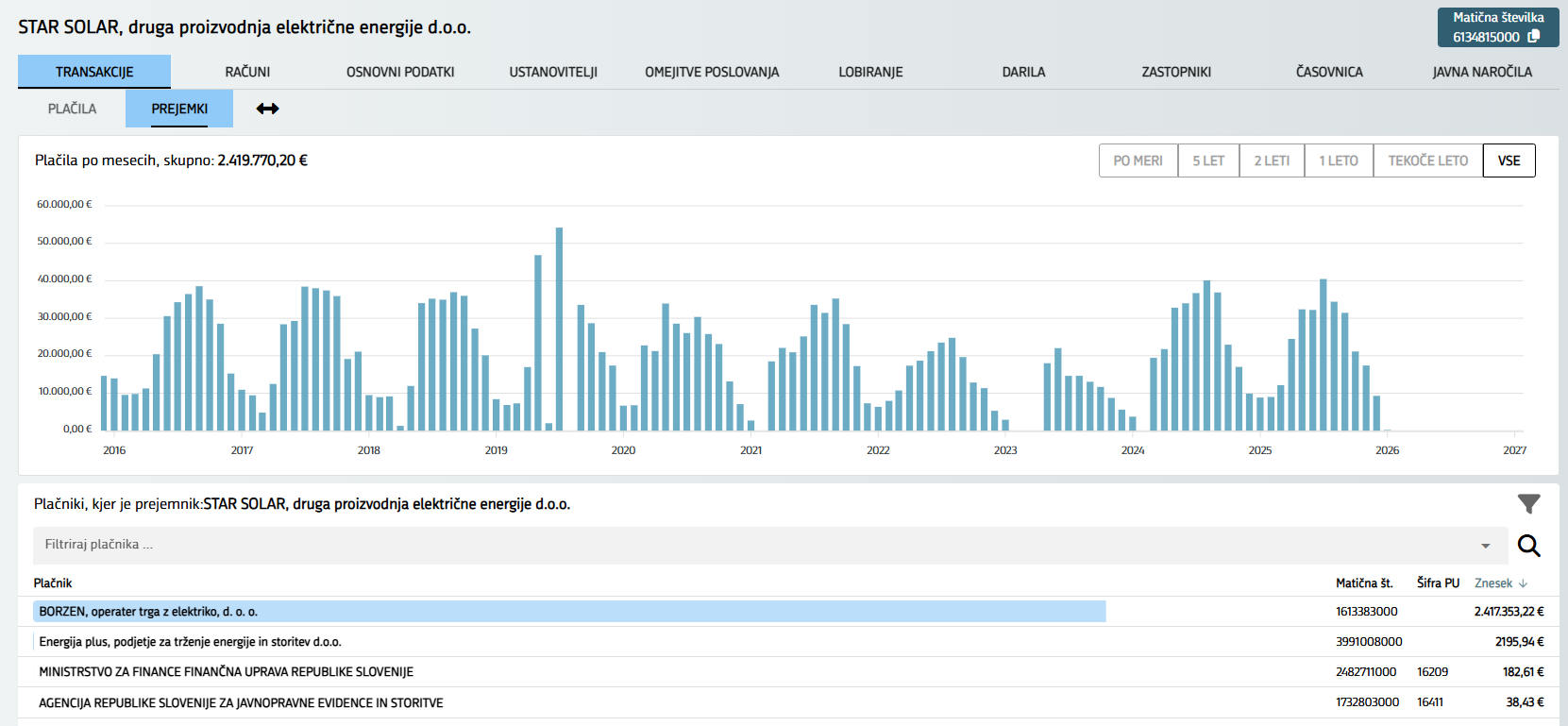This screenshot has width=1568, height=726.
Task: Open the funnel filter icon
Action: point(1528,504)
